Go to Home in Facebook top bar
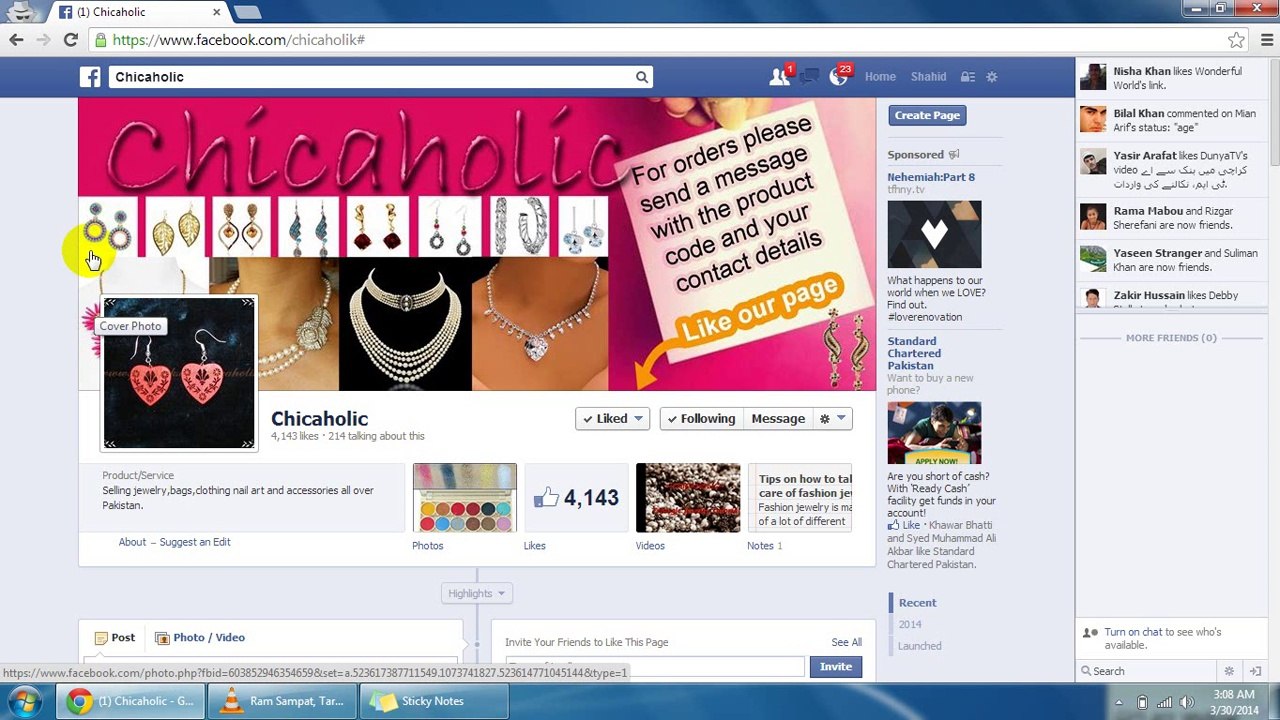1280x720 pixels. pos(880,77)
